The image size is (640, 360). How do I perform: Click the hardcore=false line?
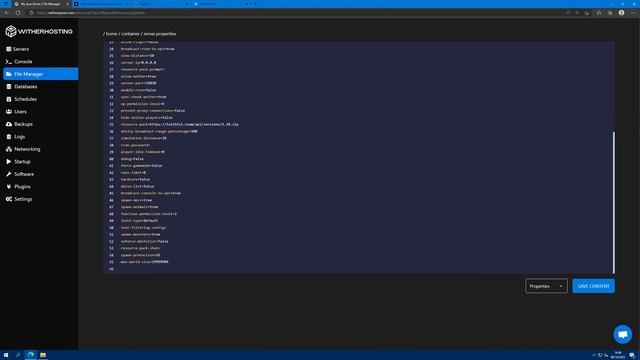pyautogui.click(x=135, y=179)
